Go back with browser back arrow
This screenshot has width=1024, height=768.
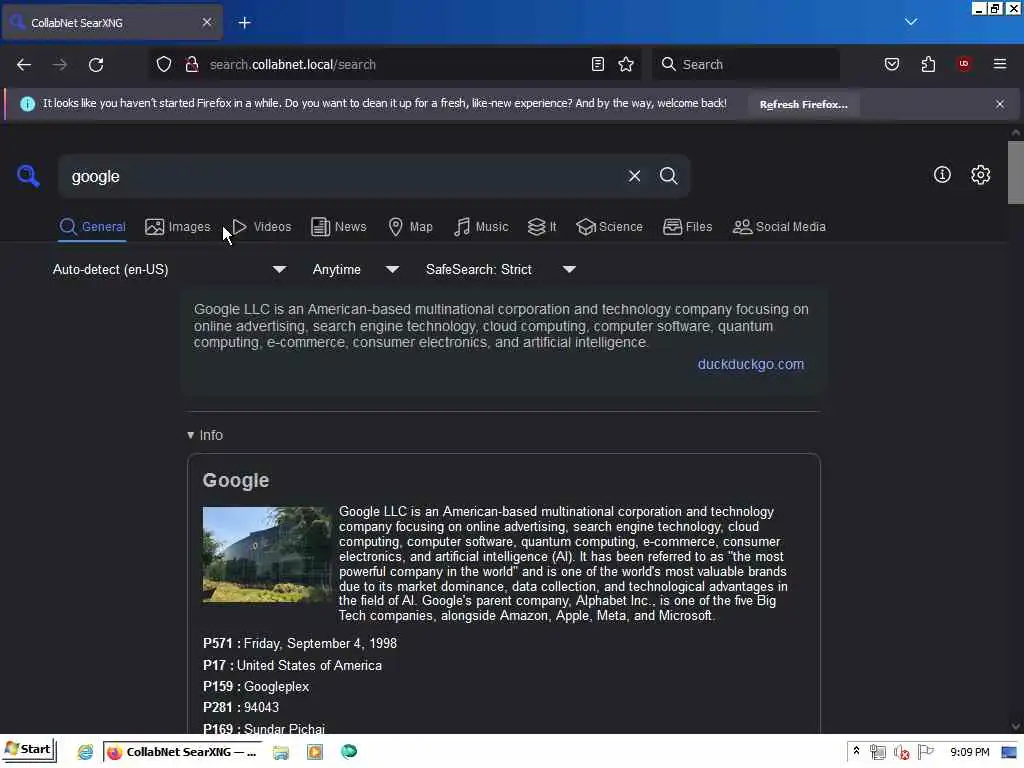click(x=24, y=64)
